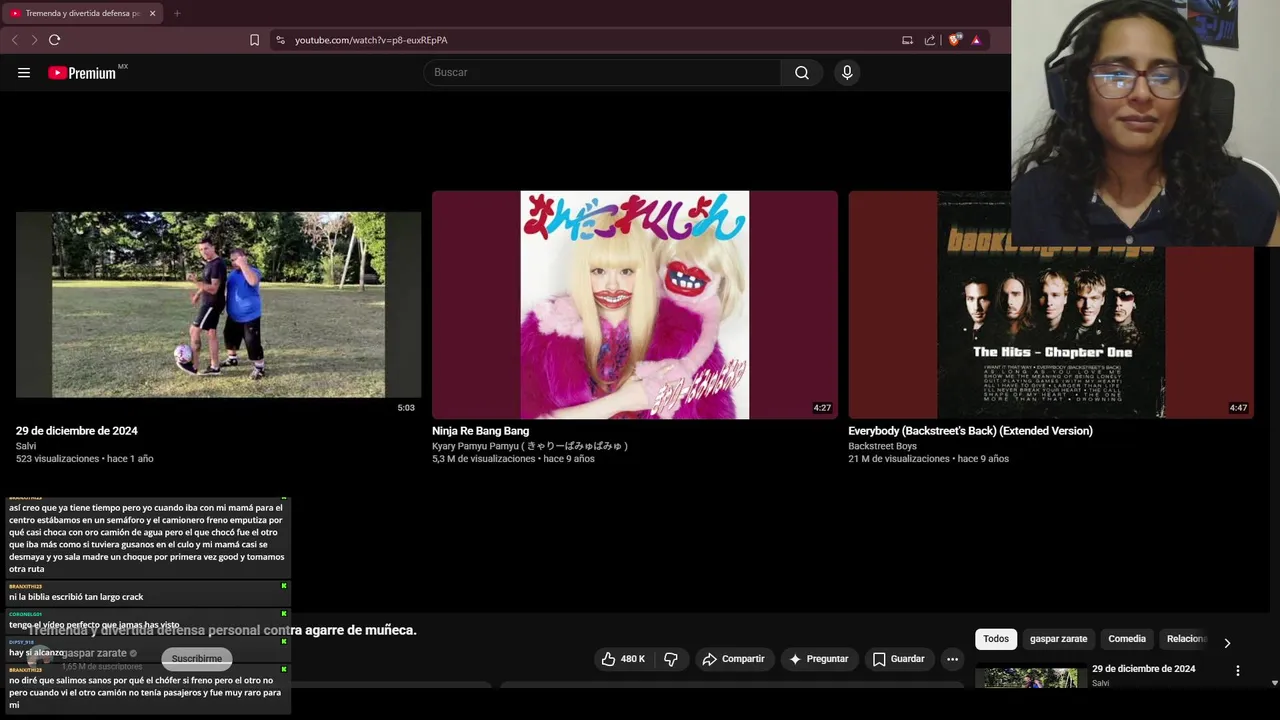Open sidebar video title 29 de diciembre de 2024
This screenshot has width=1280, height=720.
(x=1143, y=669)
